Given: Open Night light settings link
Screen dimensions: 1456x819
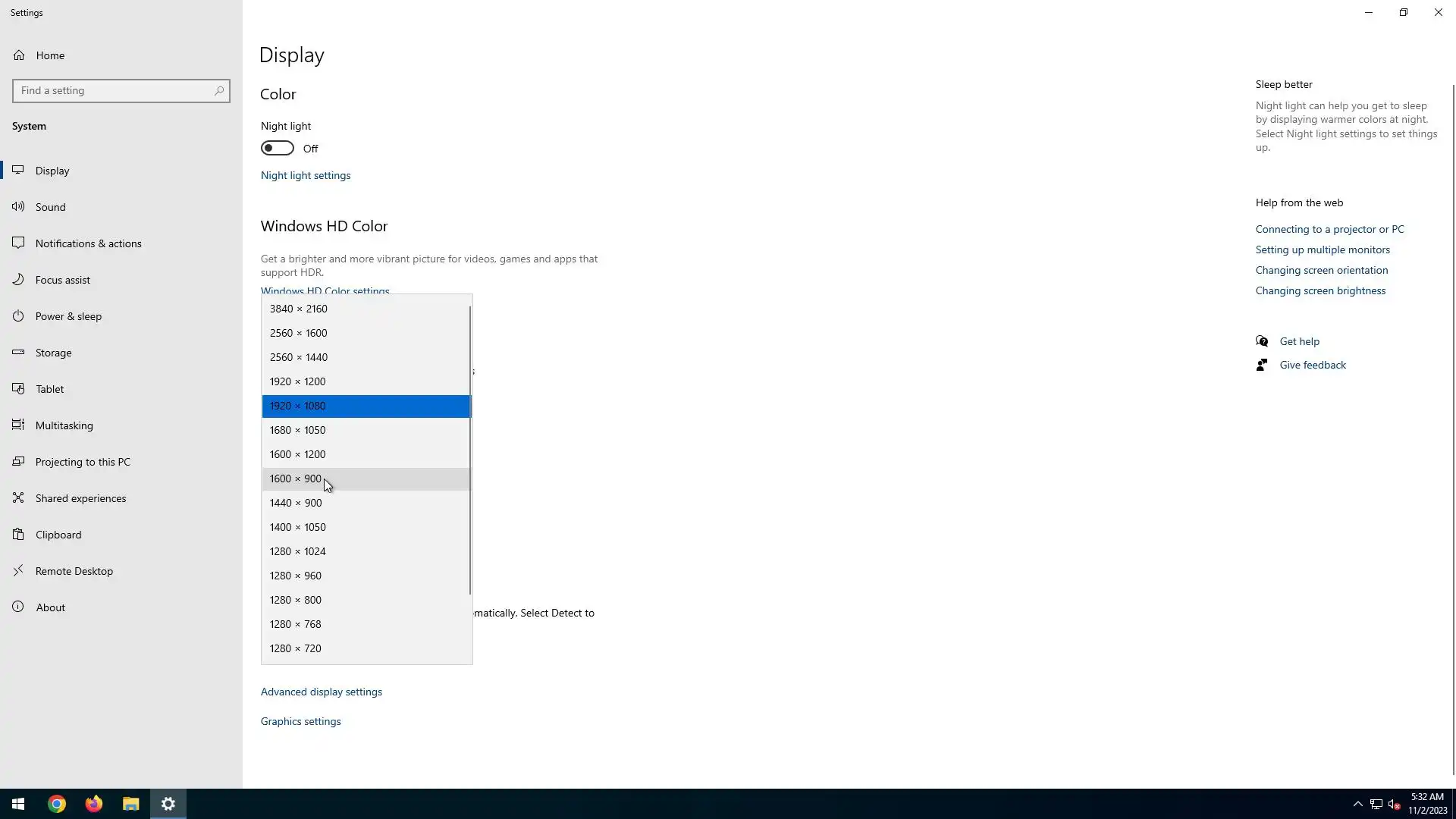Looking at the screenshot, I should pyautogui.click(x=306, y=175).
